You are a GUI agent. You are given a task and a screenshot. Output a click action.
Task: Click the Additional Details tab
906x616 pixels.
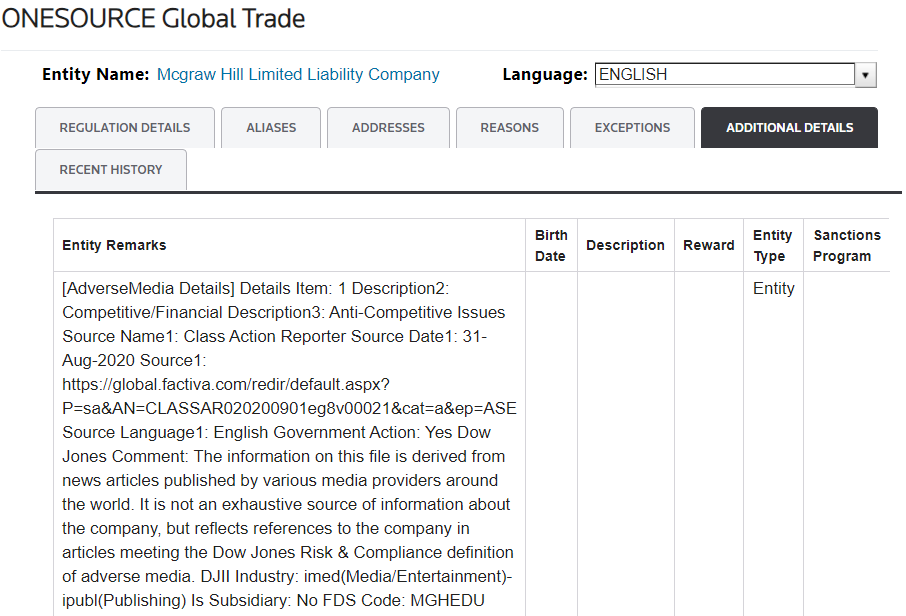pos(789,128)
